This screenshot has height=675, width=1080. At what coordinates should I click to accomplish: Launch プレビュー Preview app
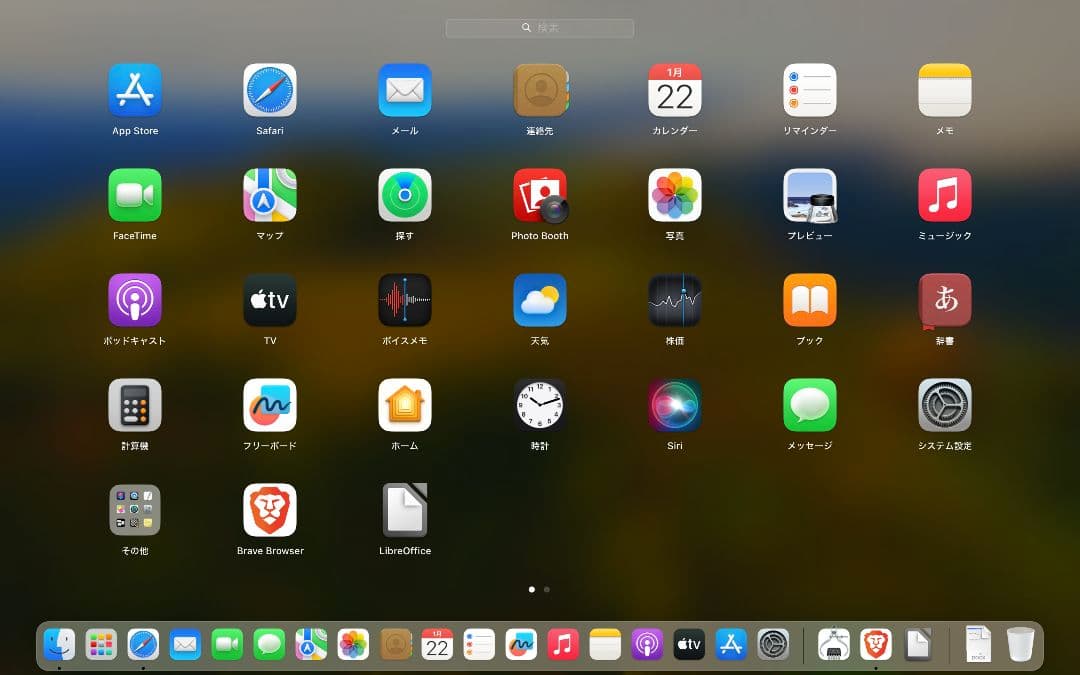click(x=810, y=196)
